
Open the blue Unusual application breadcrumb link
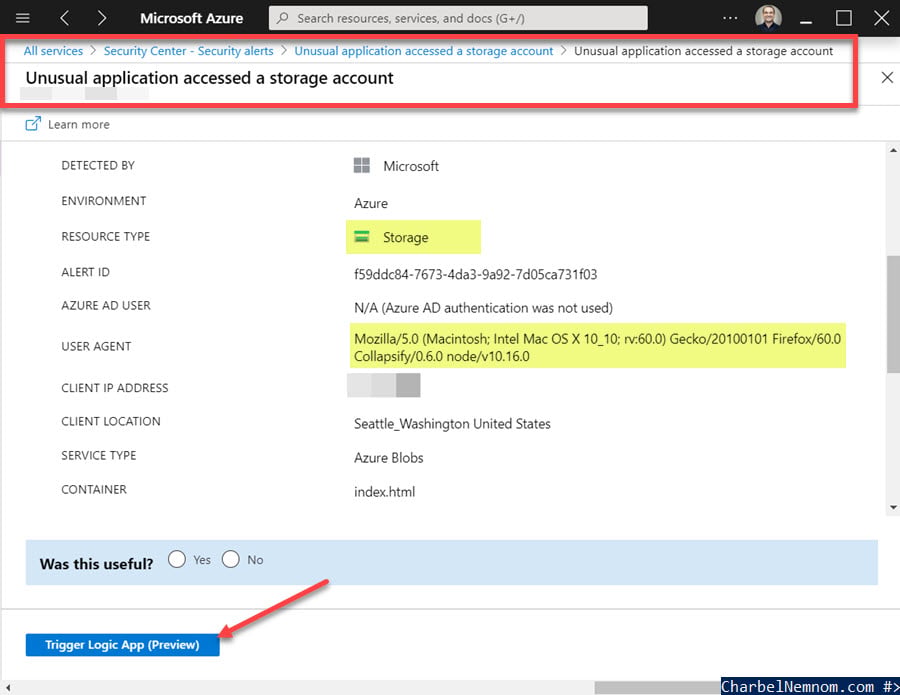point(424,51)
